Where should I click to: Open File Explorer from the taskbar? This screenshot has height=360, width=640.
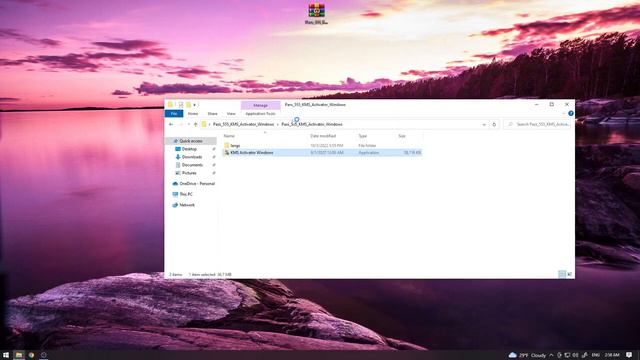tap(19, 355)
